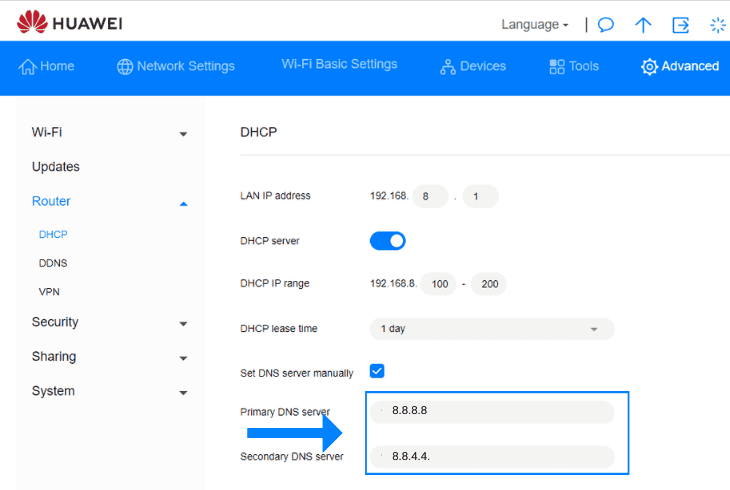Click LAN IP third octet field showing 8
The height and width of the screenshot is (490, 730).
pos(430,196)
